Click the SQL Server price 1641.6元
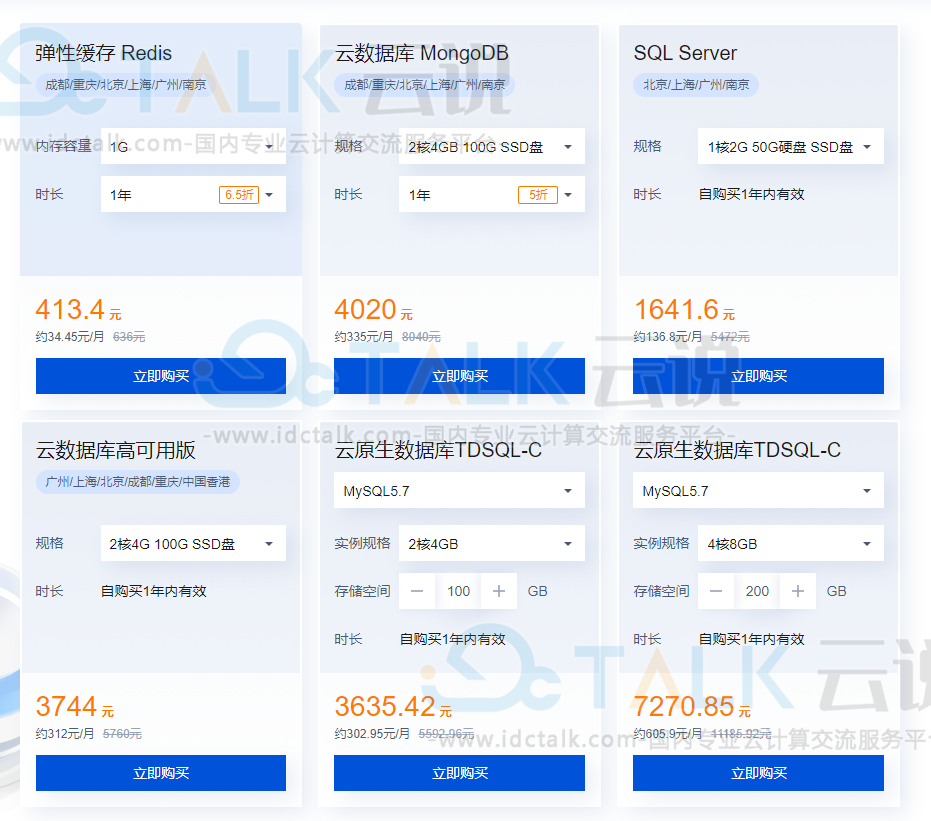The width and height of the screenshot is (931, 821). point(685,310)
